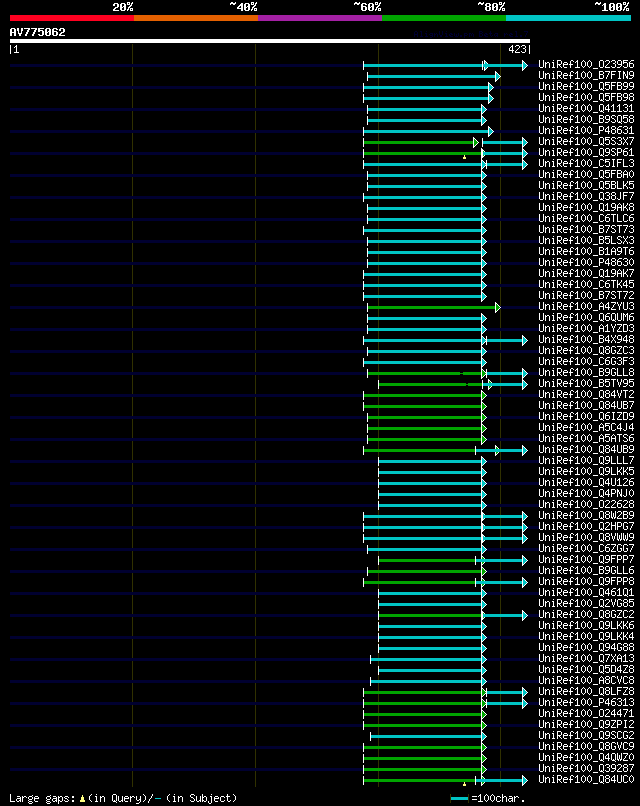The width and height of the screenshot is (640, 806).
Task: Select label UniRef100_Q94G88
Action: (x=587, y=648)
